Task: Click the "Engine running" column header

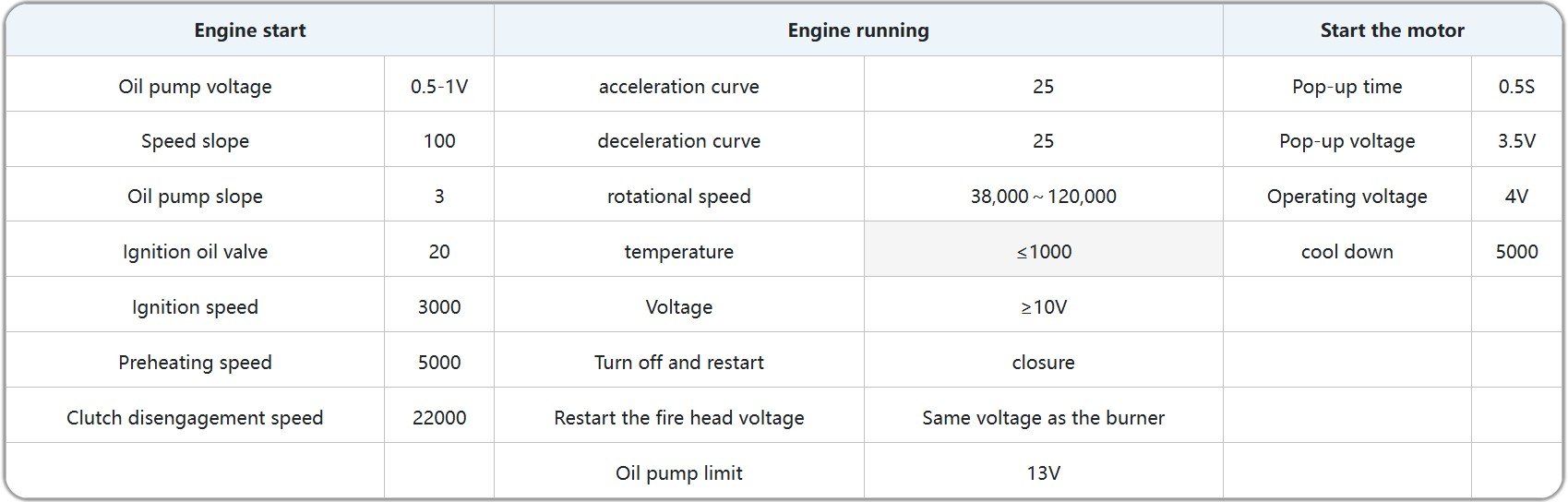Action: 858,30
